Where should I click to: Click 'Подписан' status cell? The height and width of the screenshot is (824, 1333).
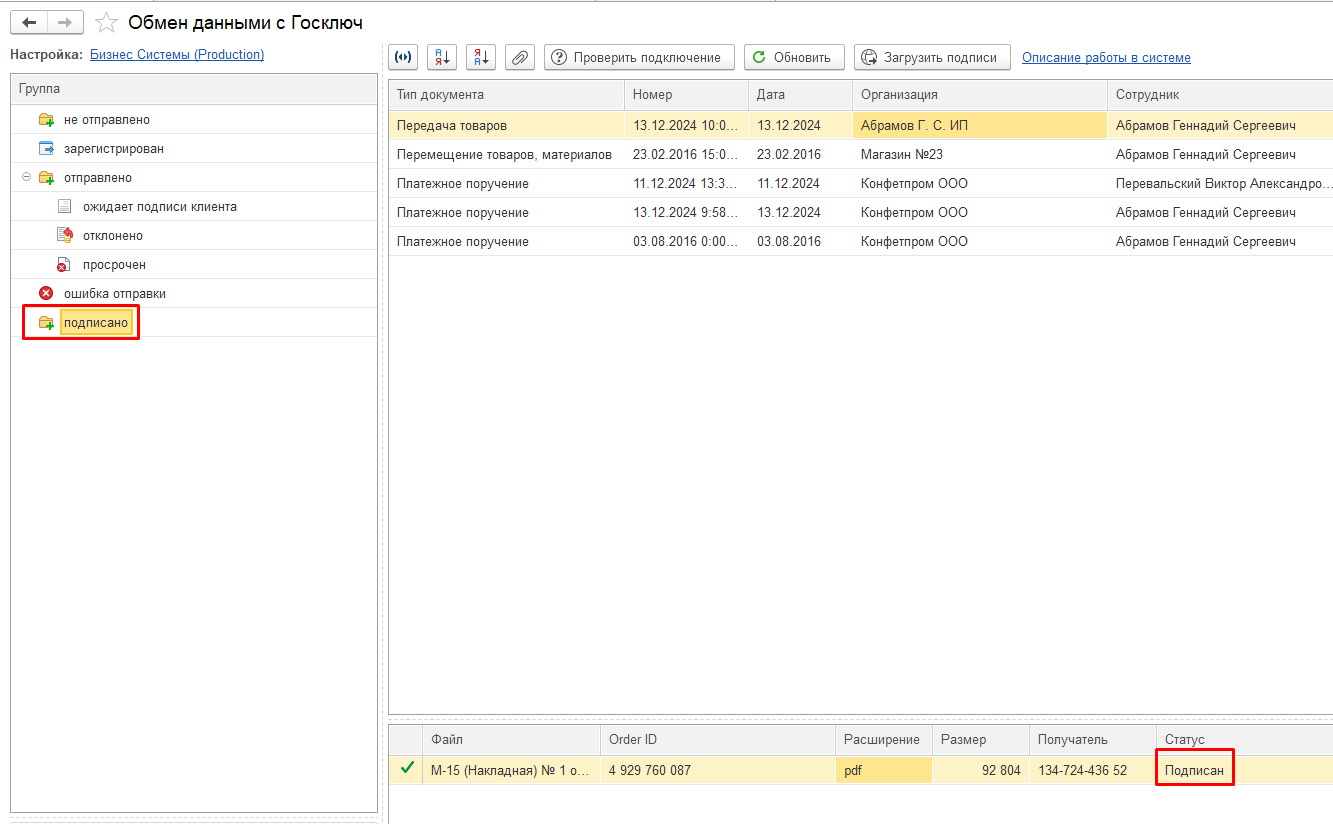click(x=1245, y=770)
